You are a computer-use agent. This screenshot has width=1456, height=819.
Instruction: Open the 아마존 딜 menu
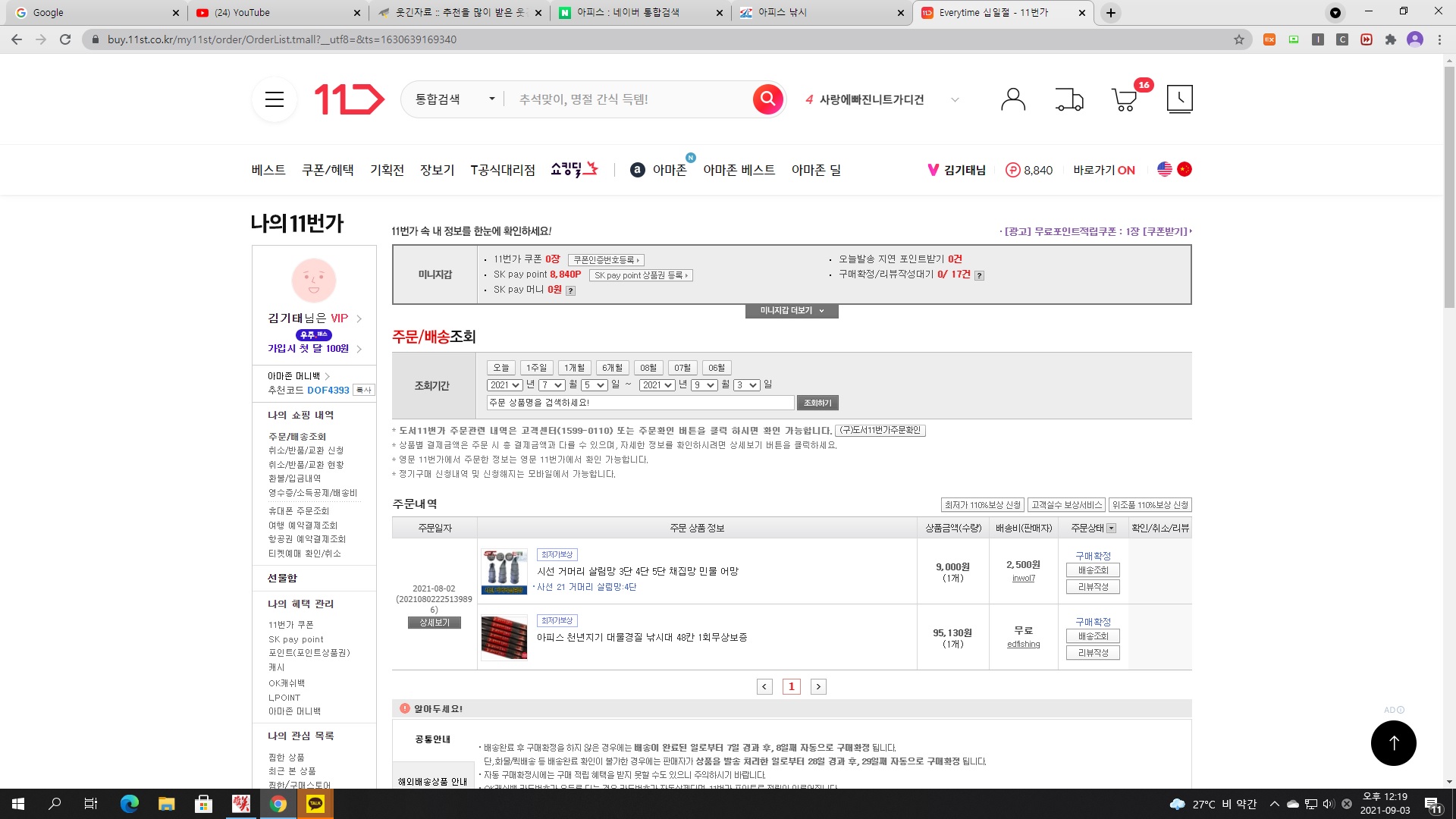pos(816,170)
